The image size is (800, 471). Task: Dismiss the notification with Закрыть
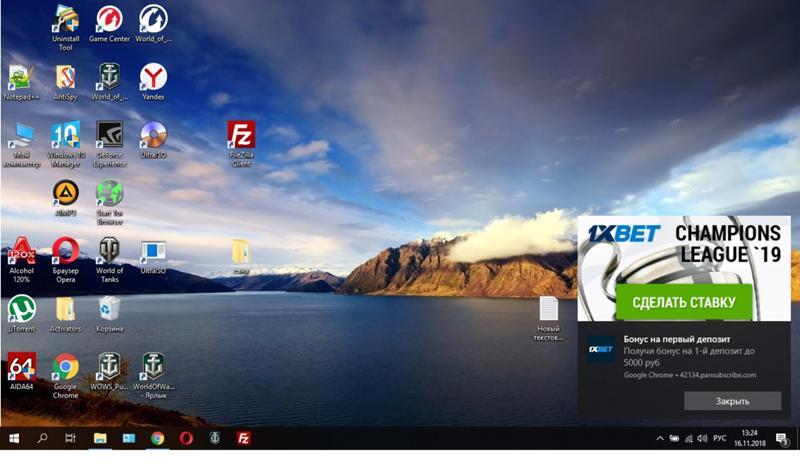[x=732, y=401]
